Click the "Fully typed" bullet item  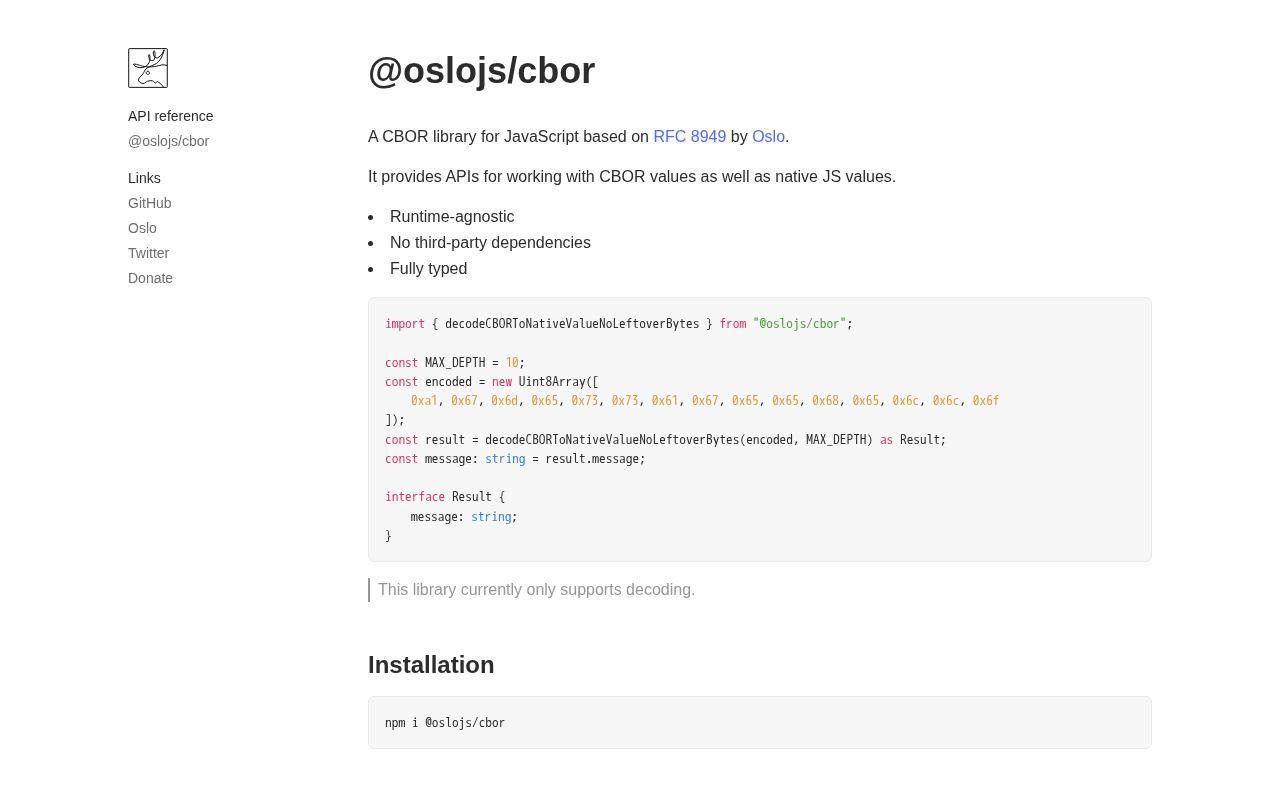point(428,269)
